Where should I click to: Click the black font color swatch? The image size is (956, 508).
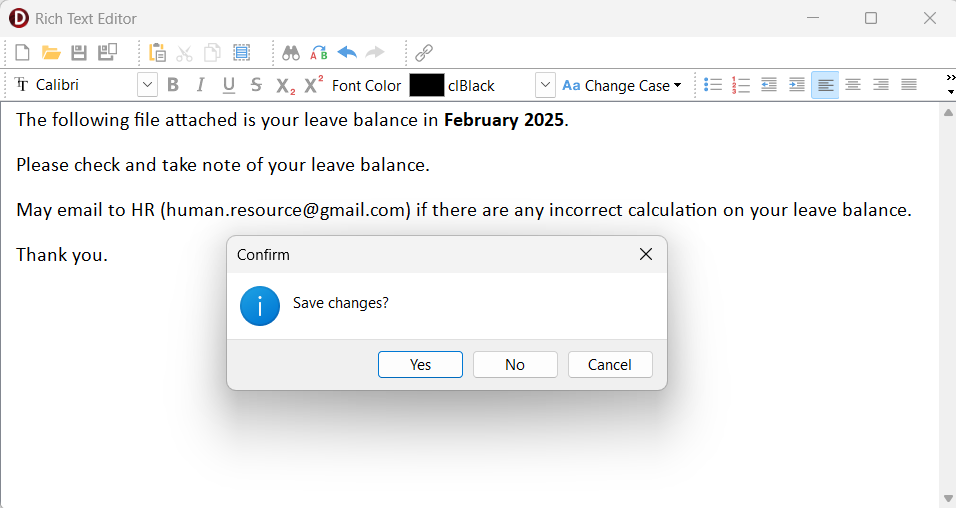(426, 85)
